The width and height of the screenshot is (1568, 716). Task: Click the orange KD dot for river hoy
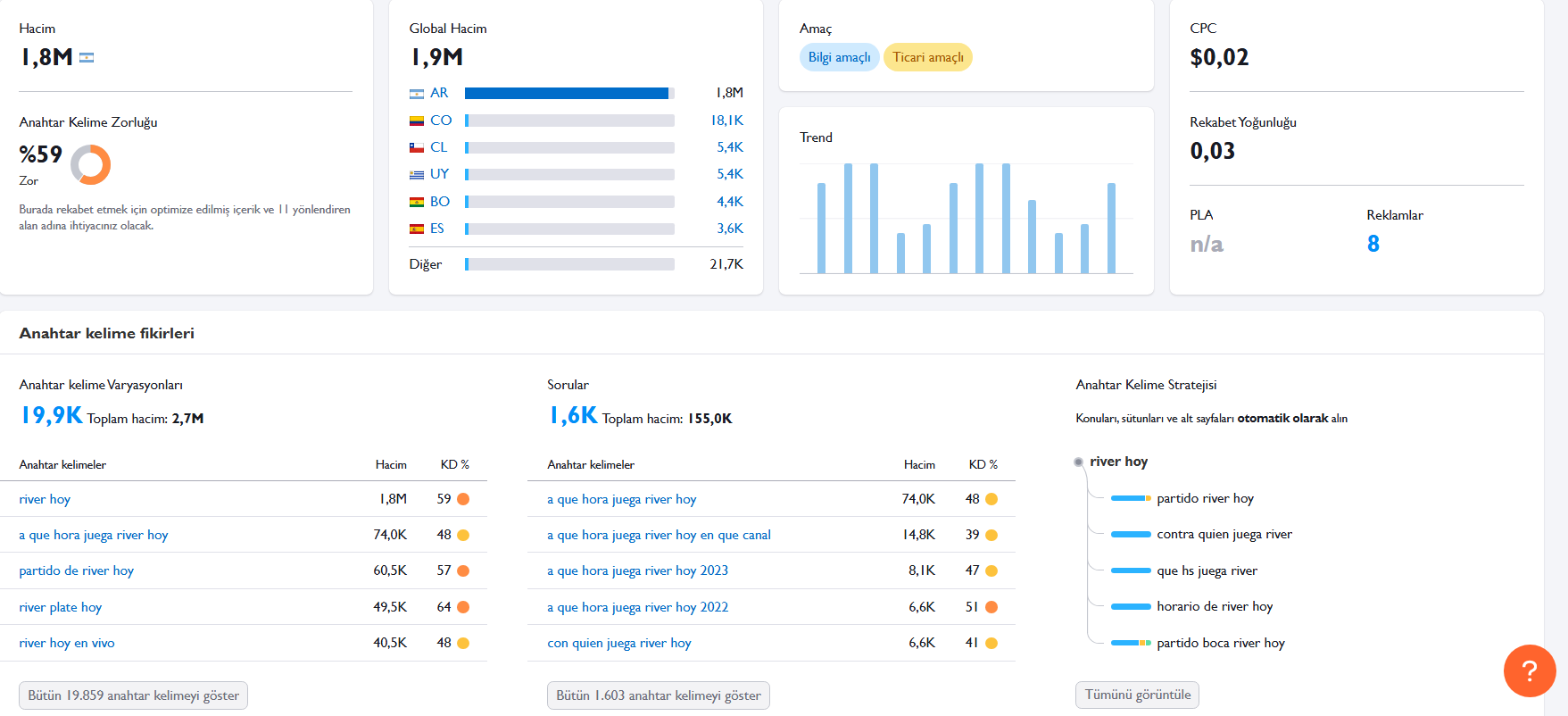click(x=463, y=499)
